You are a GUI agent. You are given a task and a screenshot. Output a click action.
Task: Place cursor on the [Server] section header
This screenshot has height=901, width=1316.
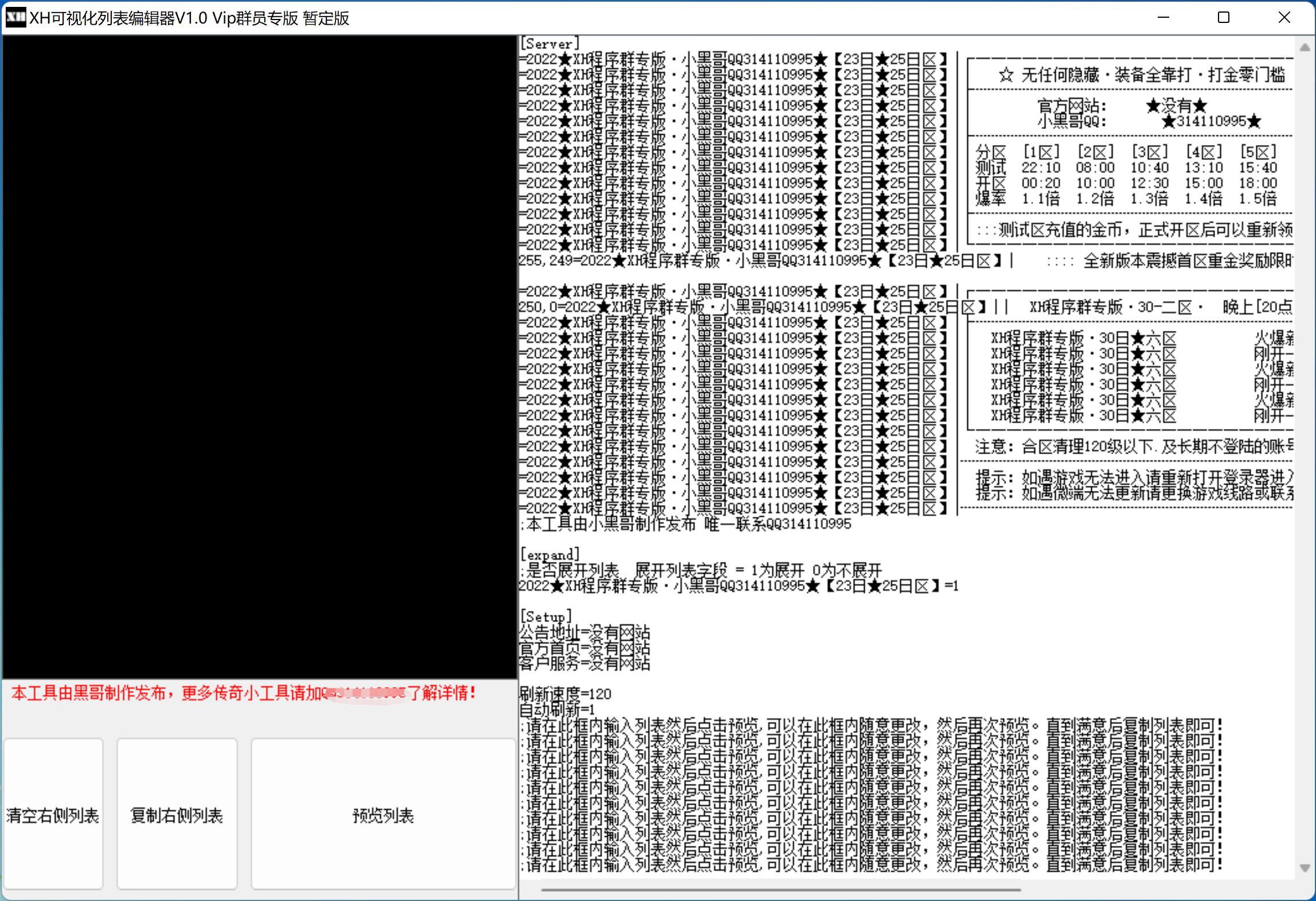coord(548,42)
